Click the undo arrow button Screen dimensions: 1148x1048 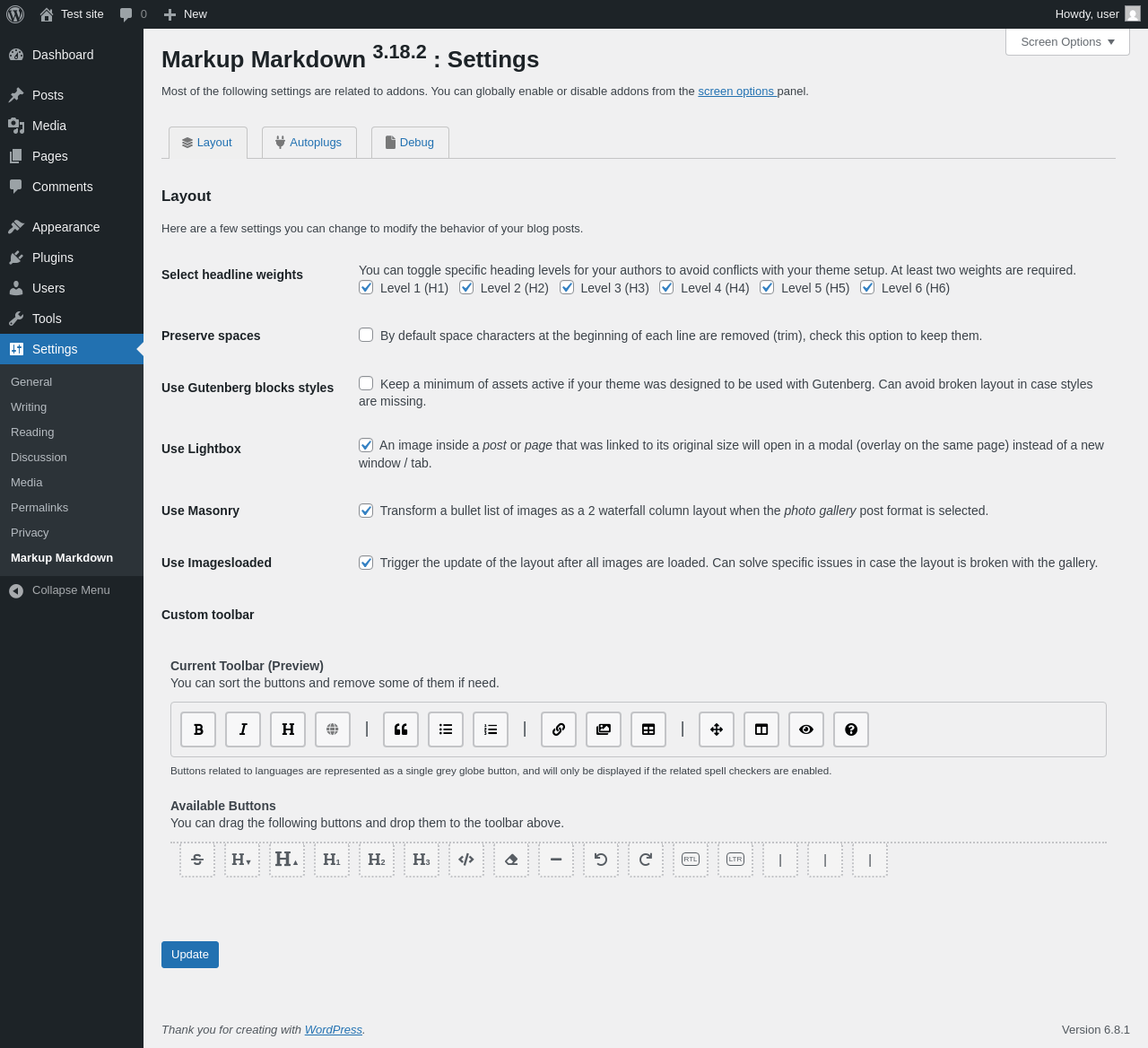point(601,860)
